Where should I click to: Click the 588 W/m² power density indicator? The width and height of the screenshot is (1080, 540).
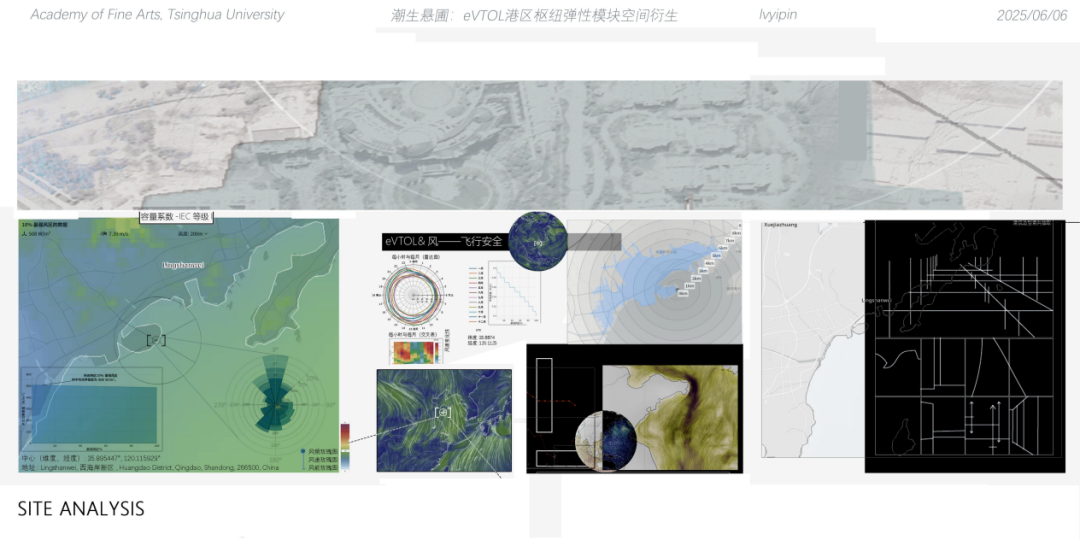[x=38, y=233]
